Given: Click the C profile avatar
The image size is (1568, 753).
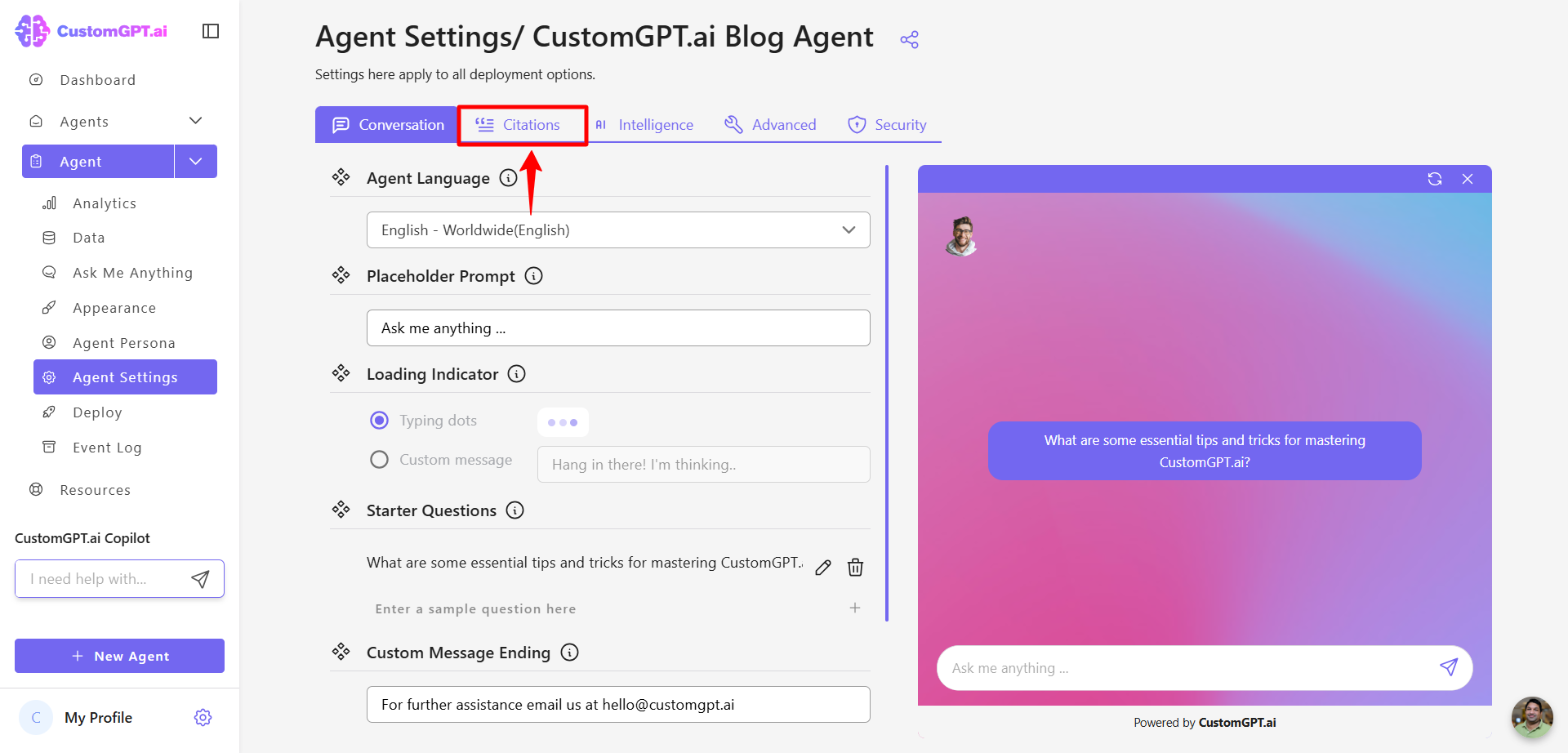Looking at the screenshot, I should (x=36, y=717).
